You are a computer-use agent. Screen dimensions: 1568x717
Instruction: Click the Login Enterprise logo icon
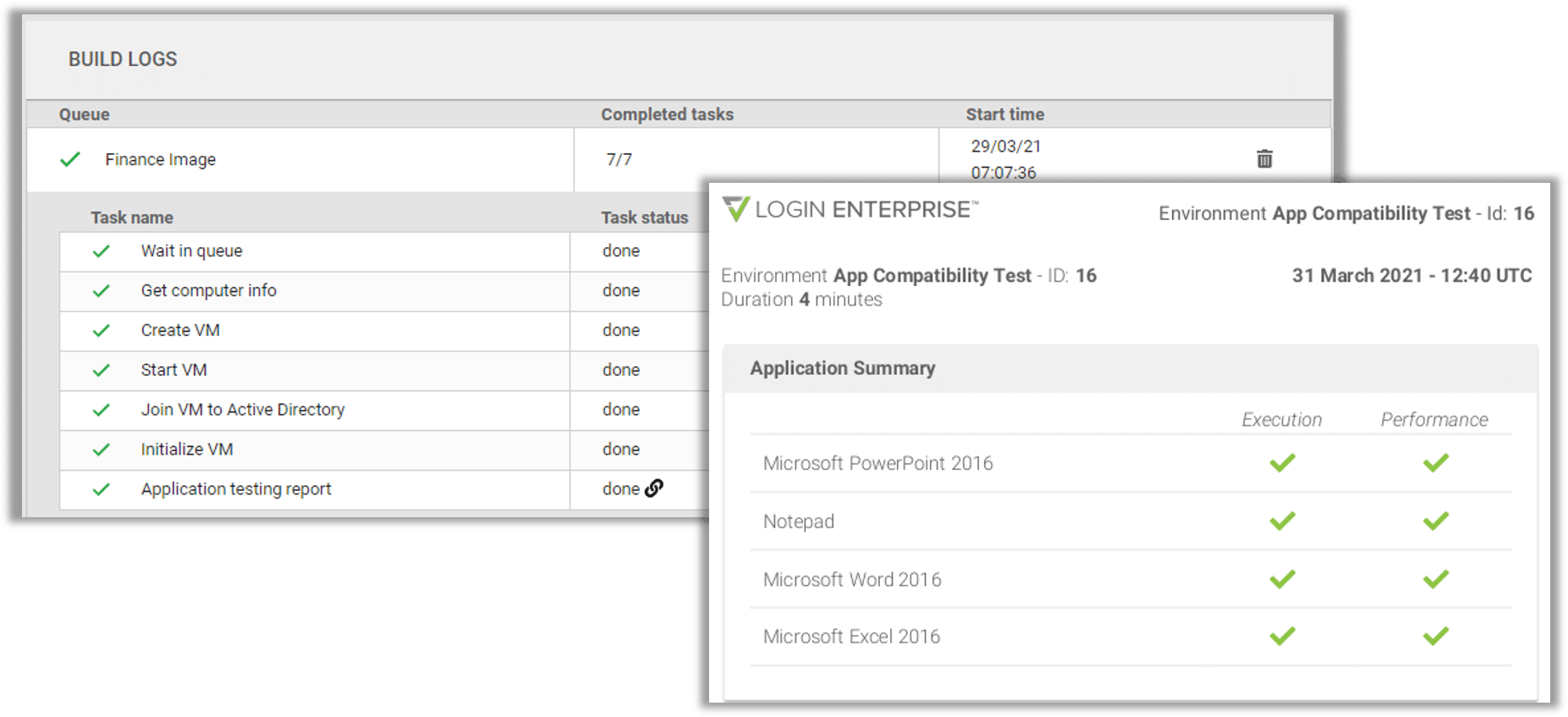[x=735, y=208]
